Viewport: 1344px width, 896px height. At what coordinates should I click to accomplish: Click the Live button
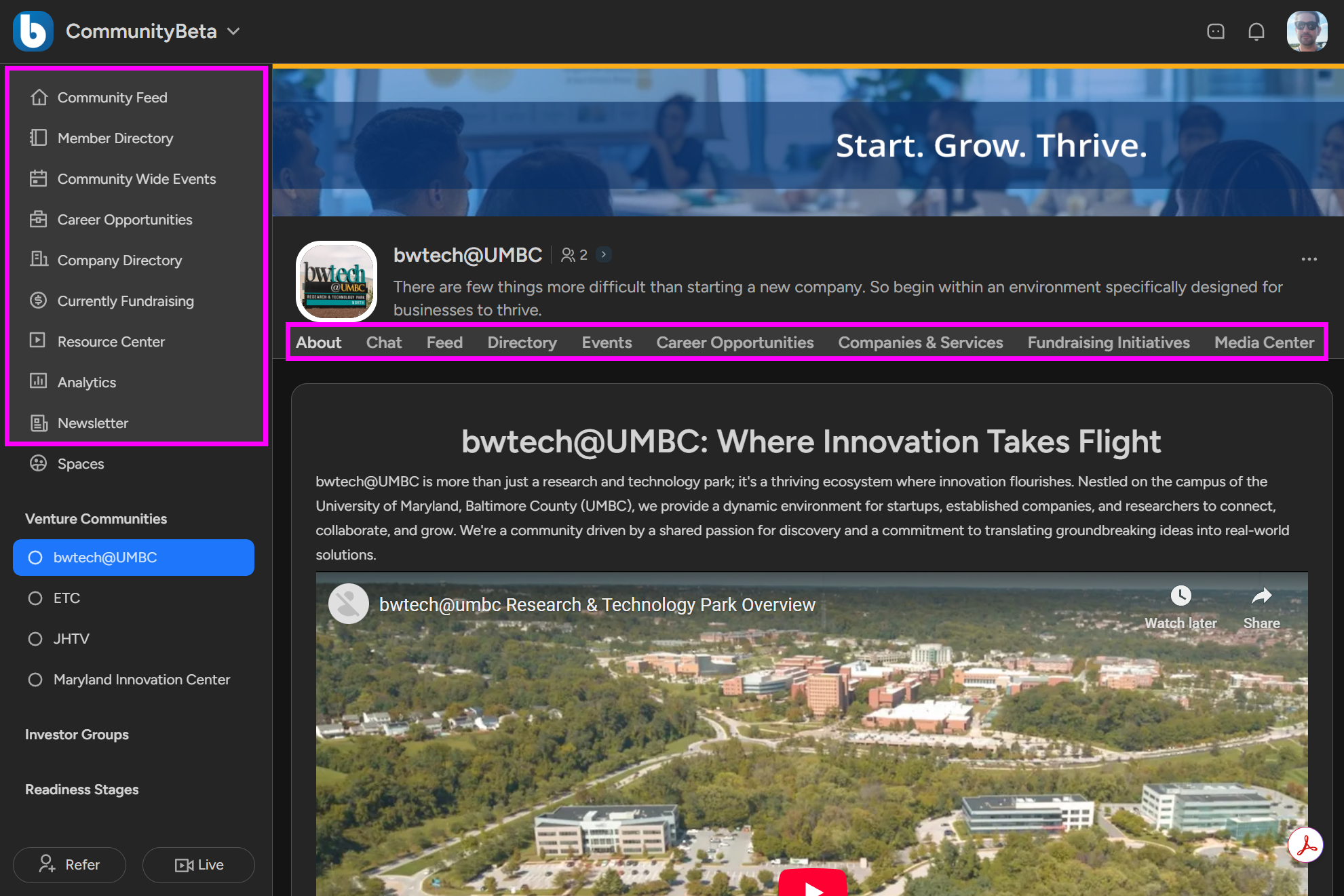[x=199, y=865]
